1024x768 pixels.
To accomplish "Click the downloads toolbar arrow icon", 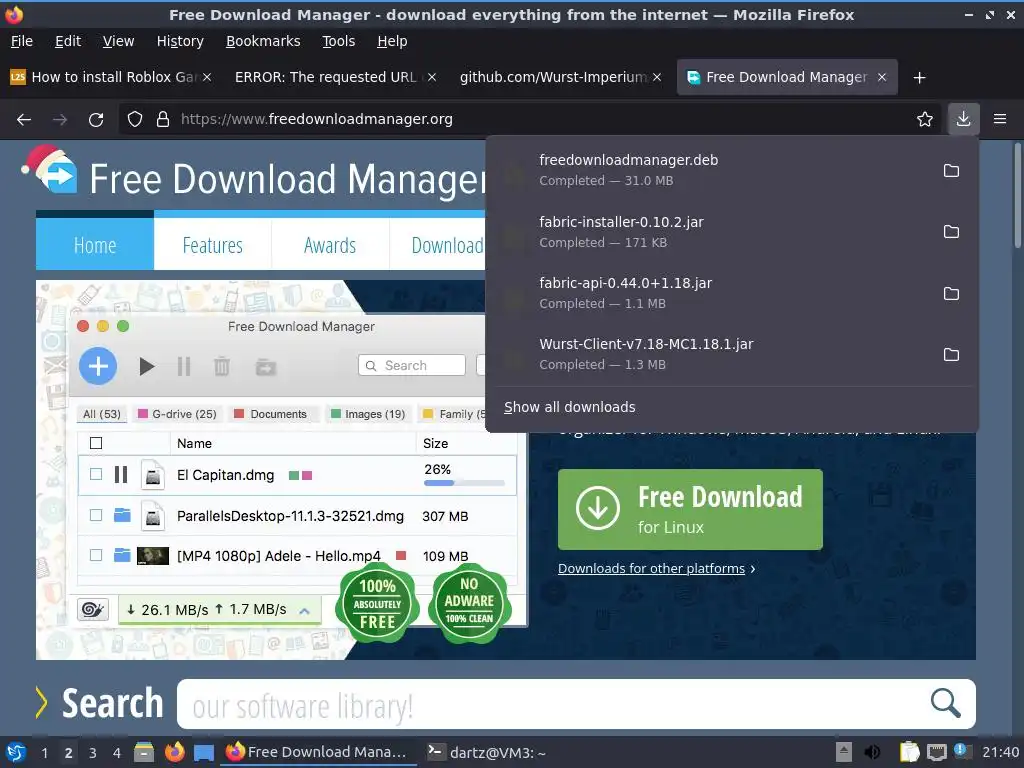I will pos(963,119).
